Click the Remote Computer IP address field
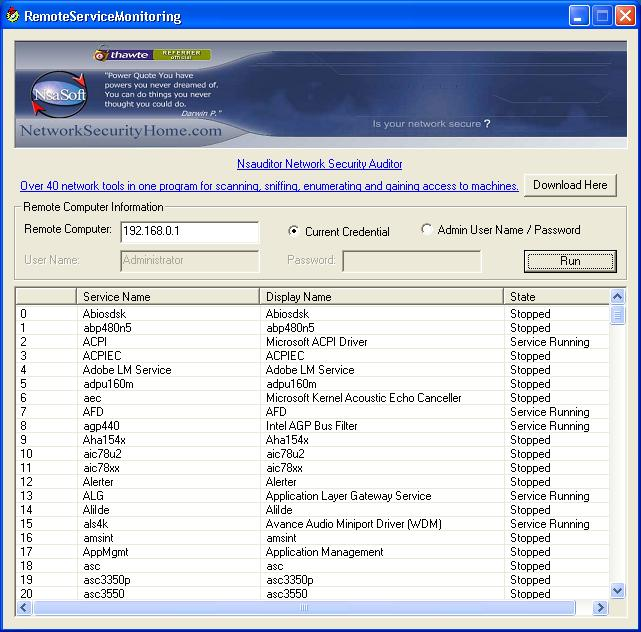Viewport: 641px width, 632px height. [189, 232]
